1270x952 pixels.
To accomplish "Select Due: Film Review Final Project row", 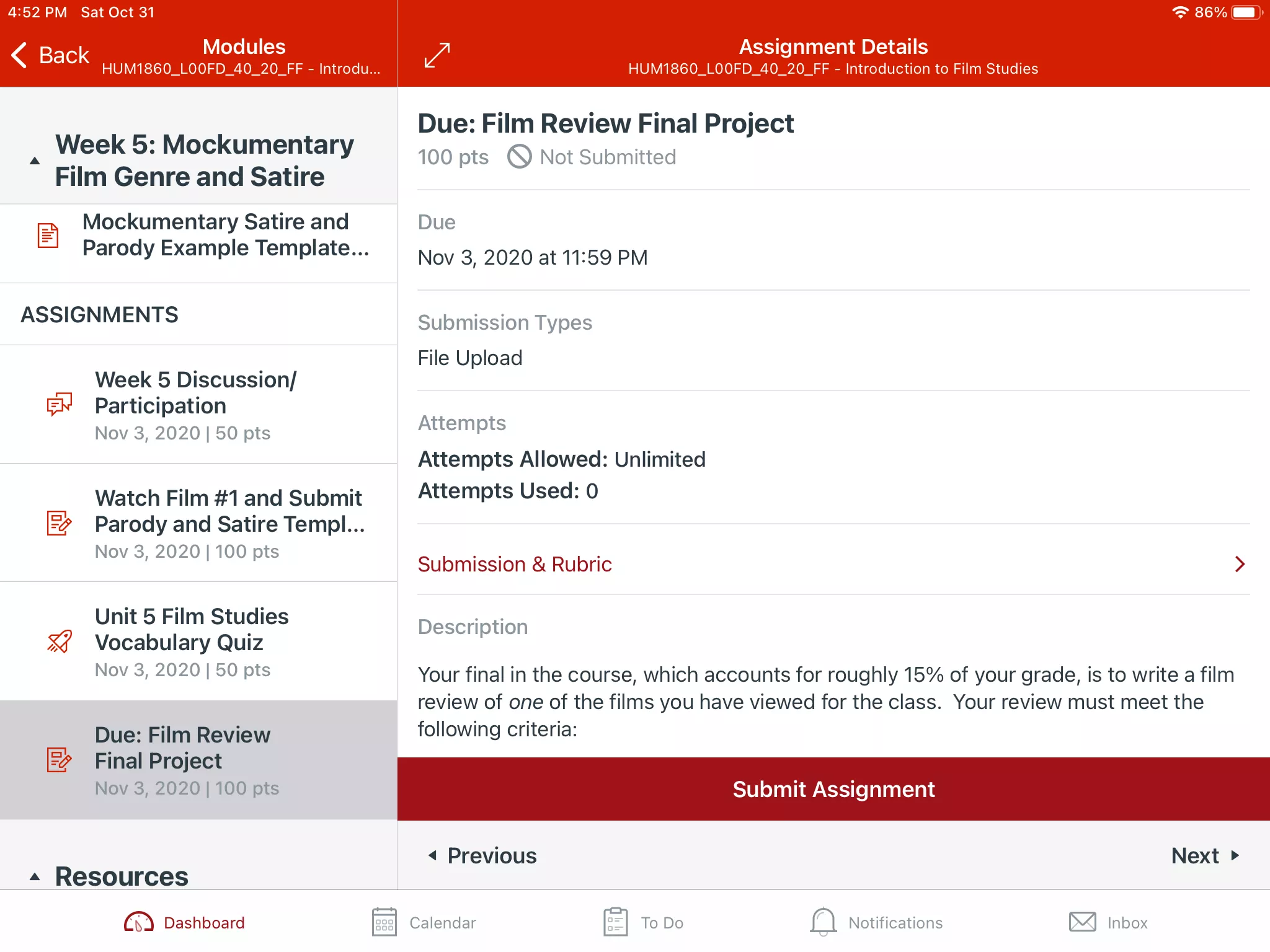I will coord(198,760).
